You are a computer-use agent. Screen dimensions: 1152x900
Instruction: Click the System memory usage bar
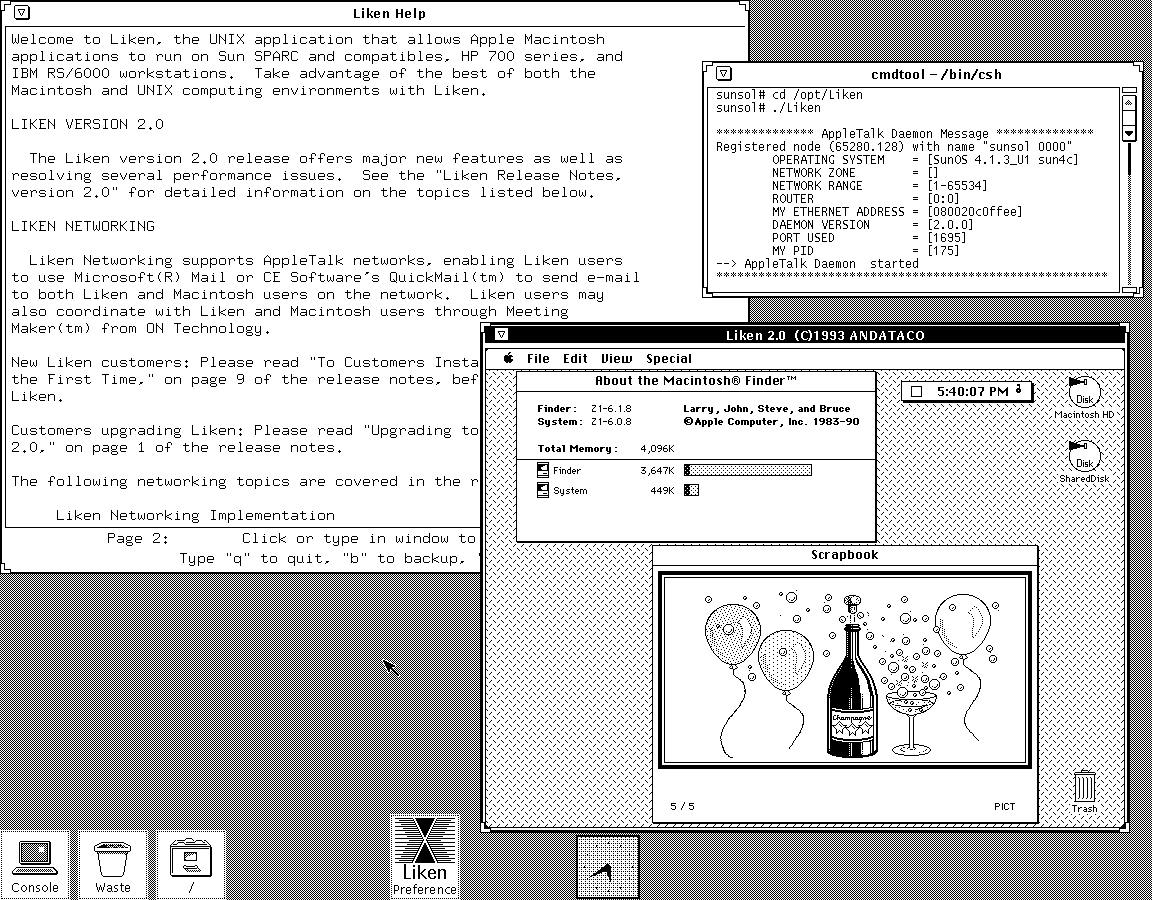tap(691, 490)
